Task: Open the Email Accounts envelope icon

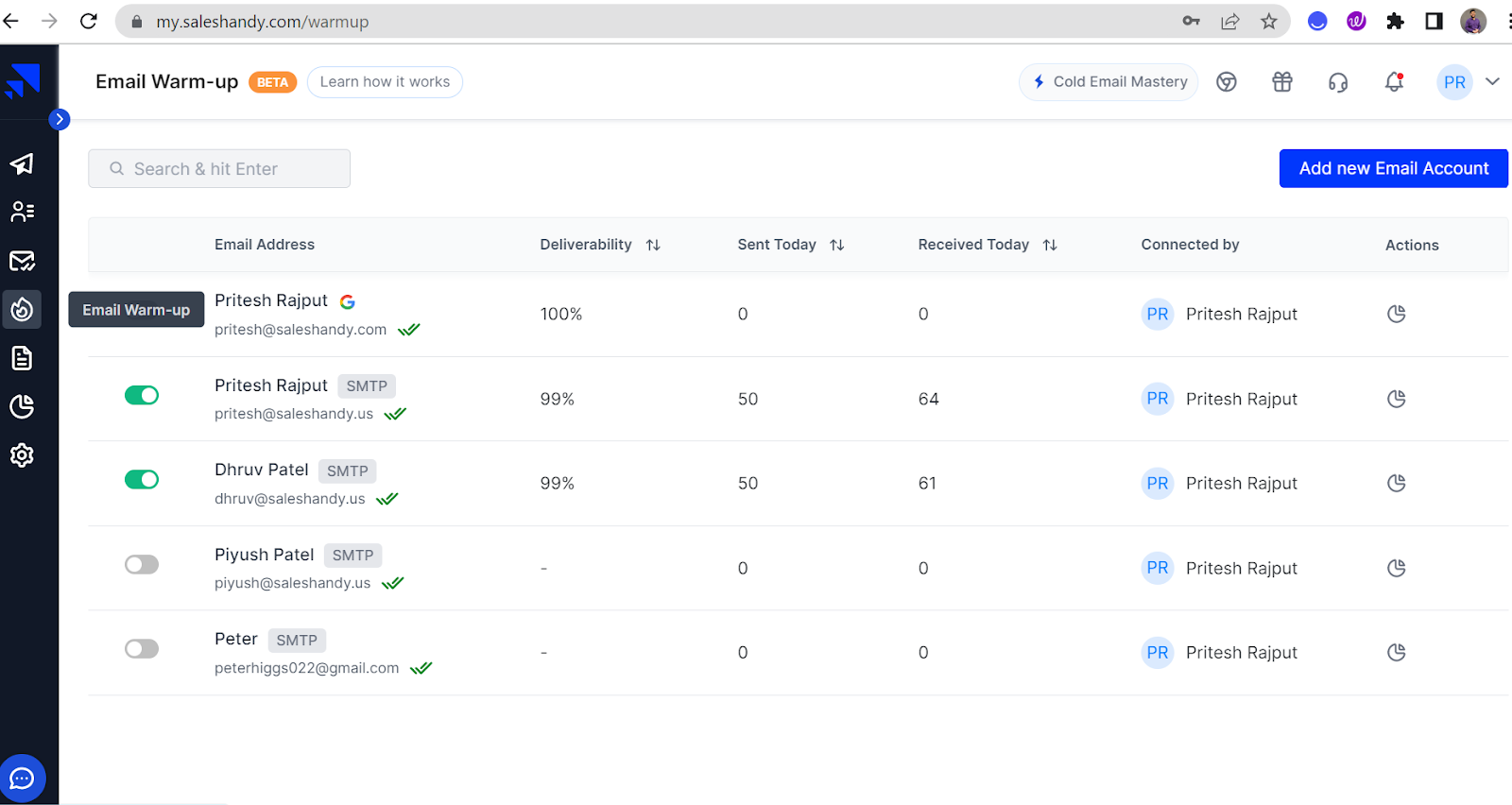Action: click(22, 261)
